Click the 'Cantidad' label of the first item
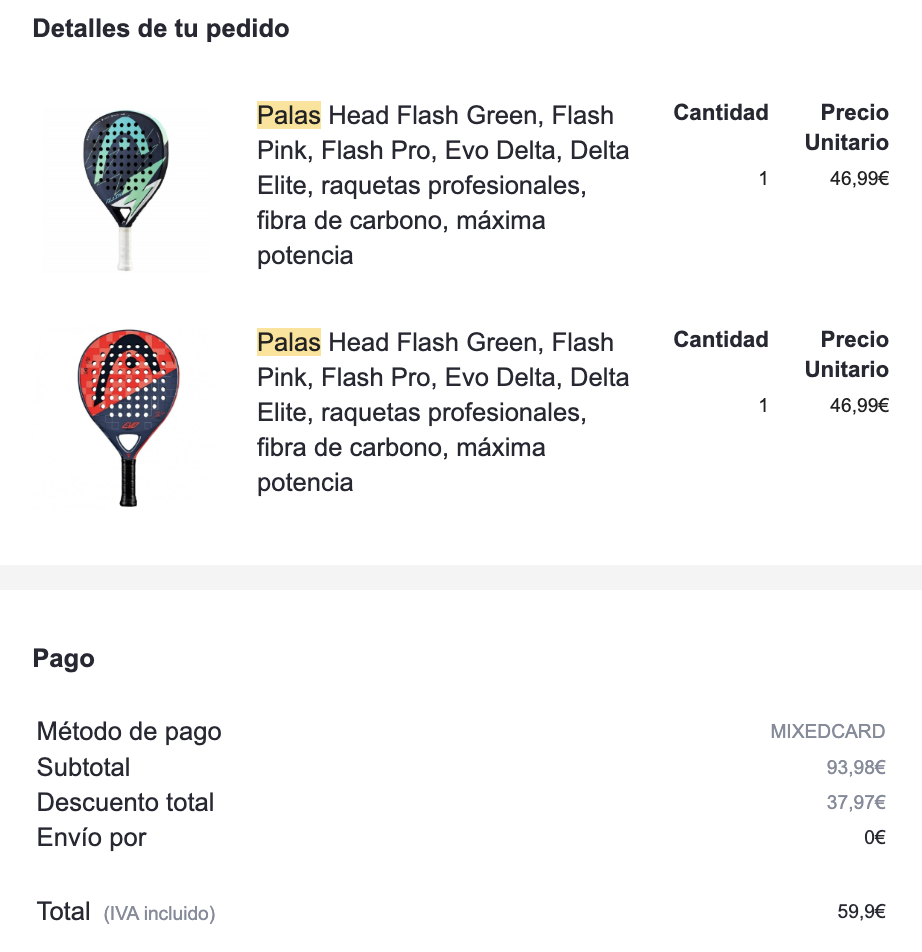The height and width of the screenshot is (952, 922). (720, 113)
